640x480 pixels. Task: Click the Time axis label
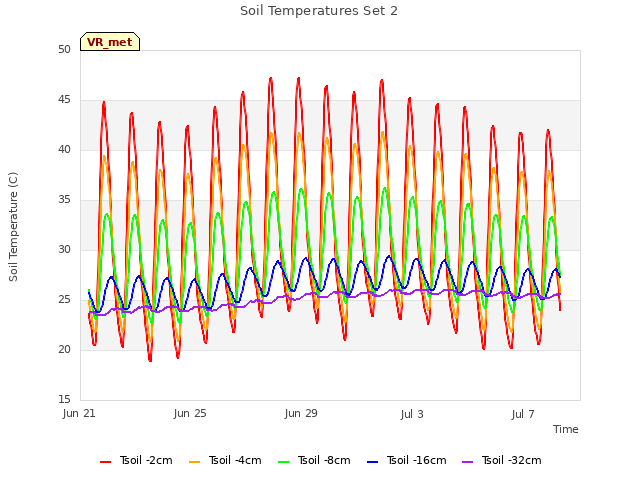[x=566, y=429]
